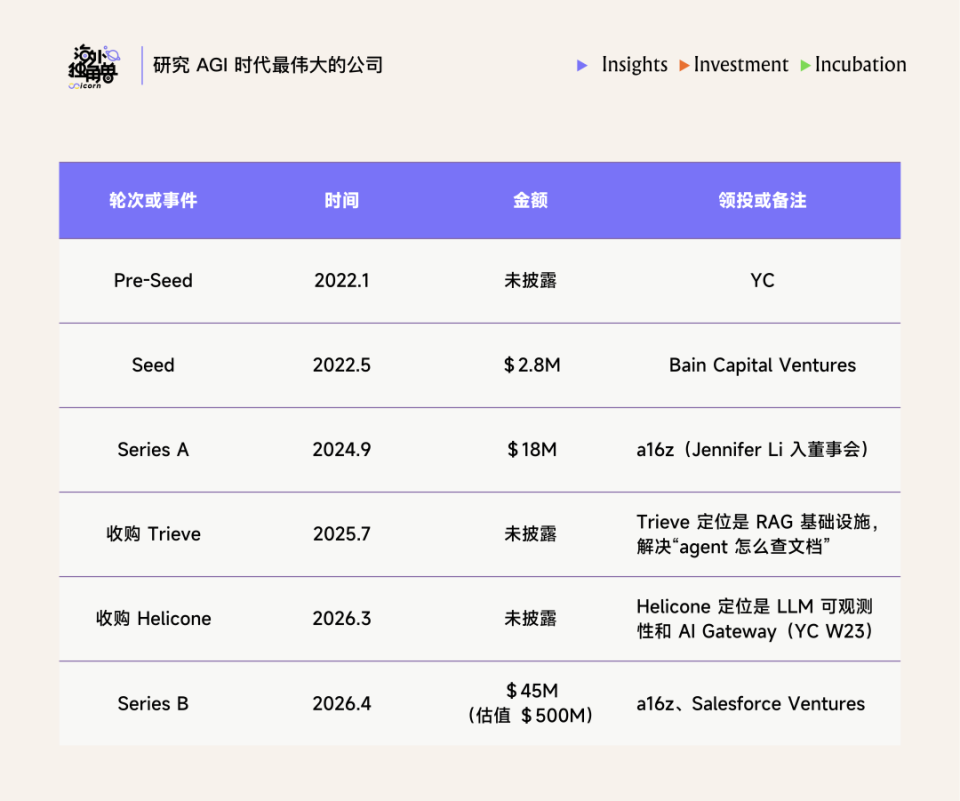The width and height of the screenshot is (960, 801).
Task: Select the Seed row label
Action: [153, 365]
